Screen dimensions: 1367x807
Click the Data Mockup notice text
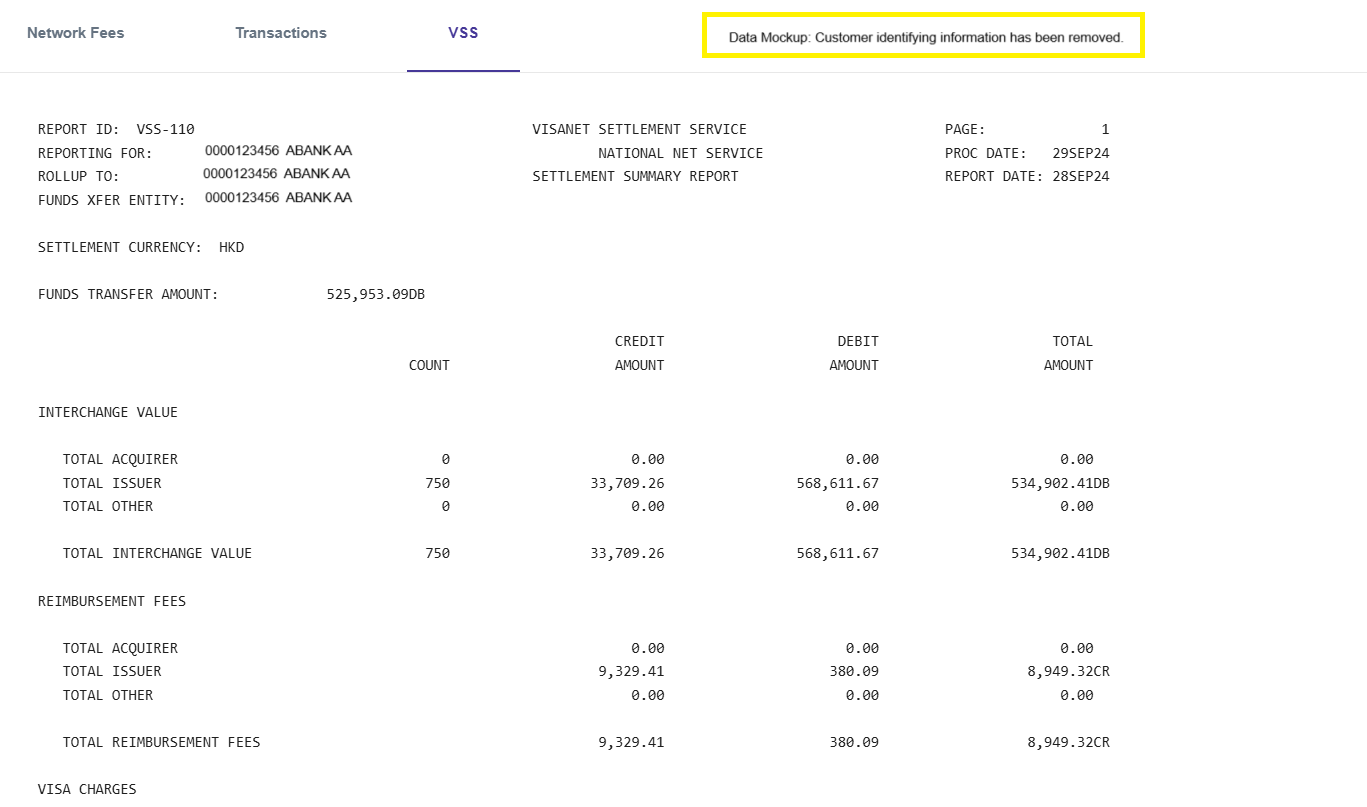click(x=926, y=37)
